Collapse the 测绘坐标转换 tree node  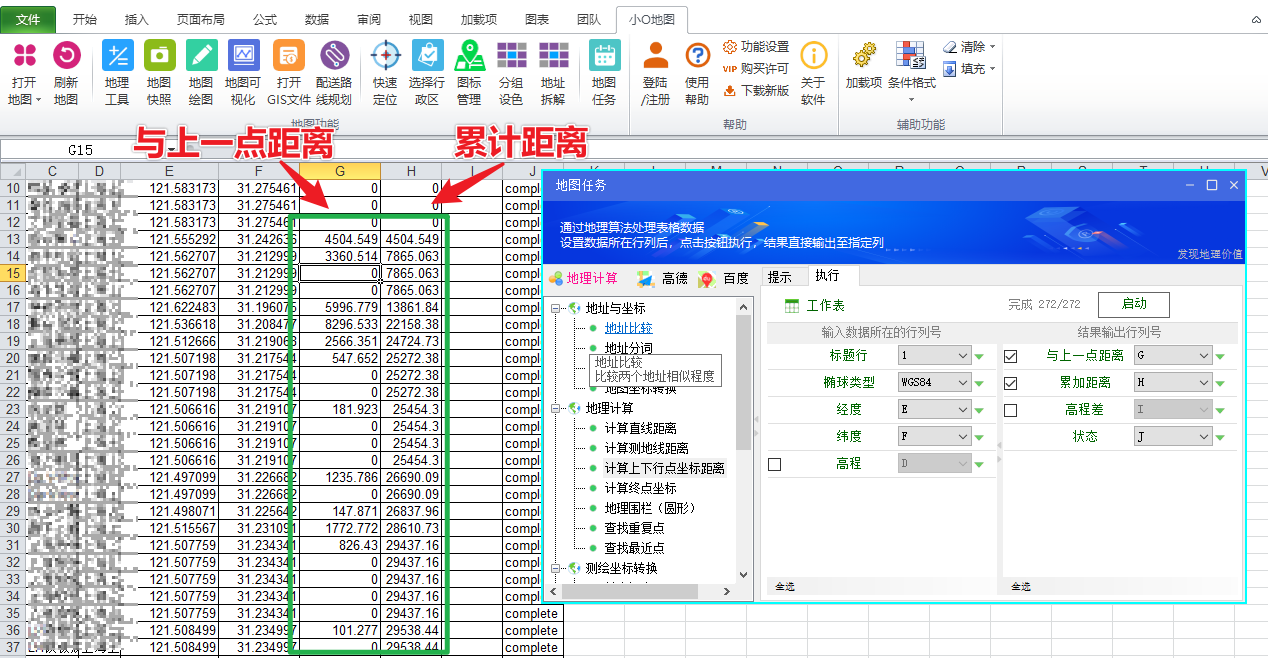click(x=556, y=568)
